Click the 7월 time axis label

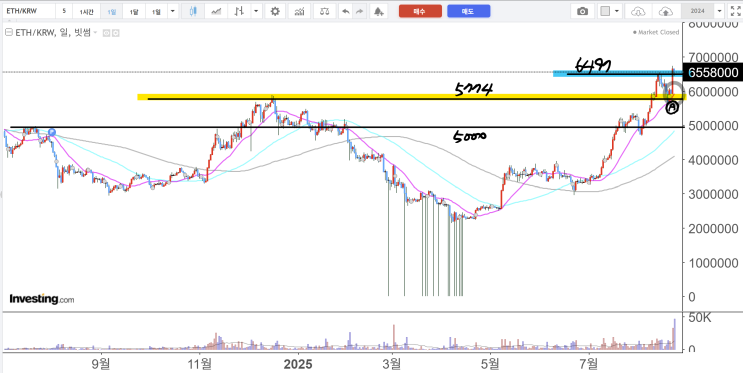pos(589,364)
